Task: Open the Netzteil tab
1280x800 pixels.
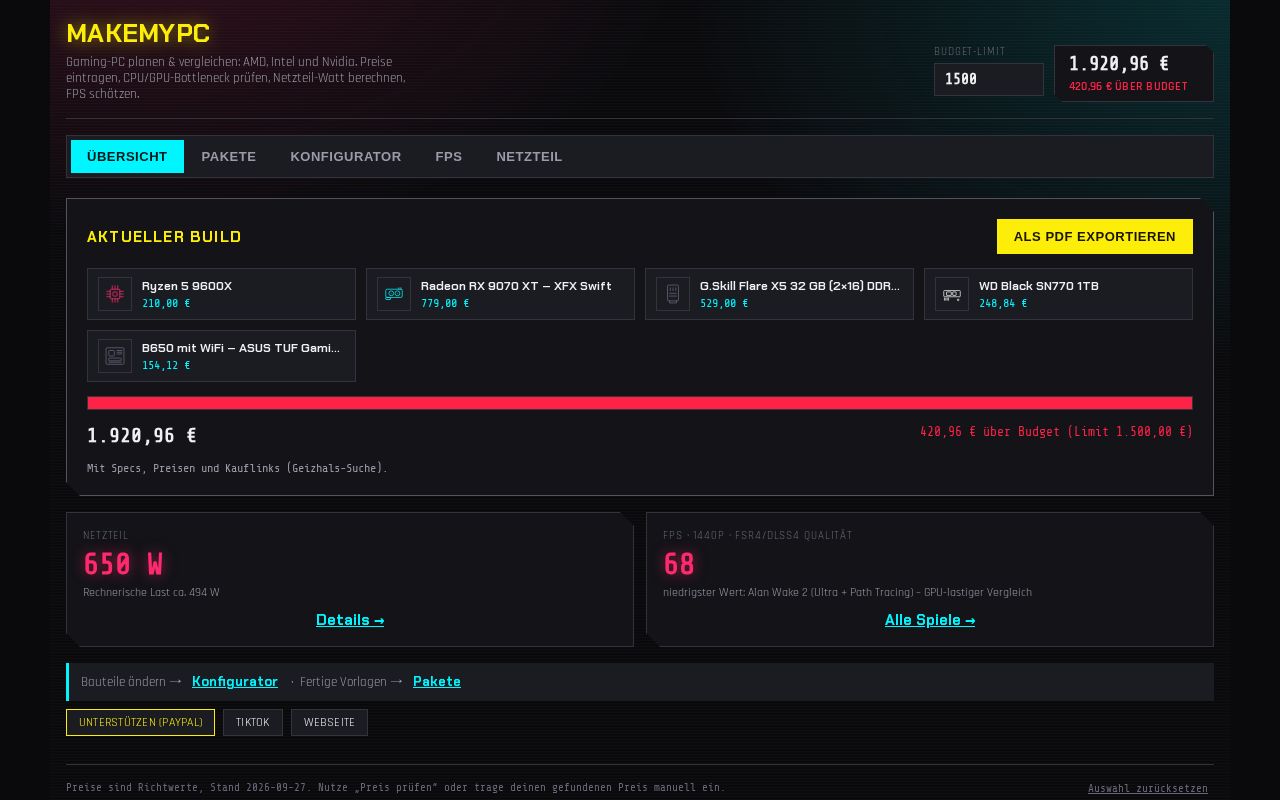Action: coord(529,157)
